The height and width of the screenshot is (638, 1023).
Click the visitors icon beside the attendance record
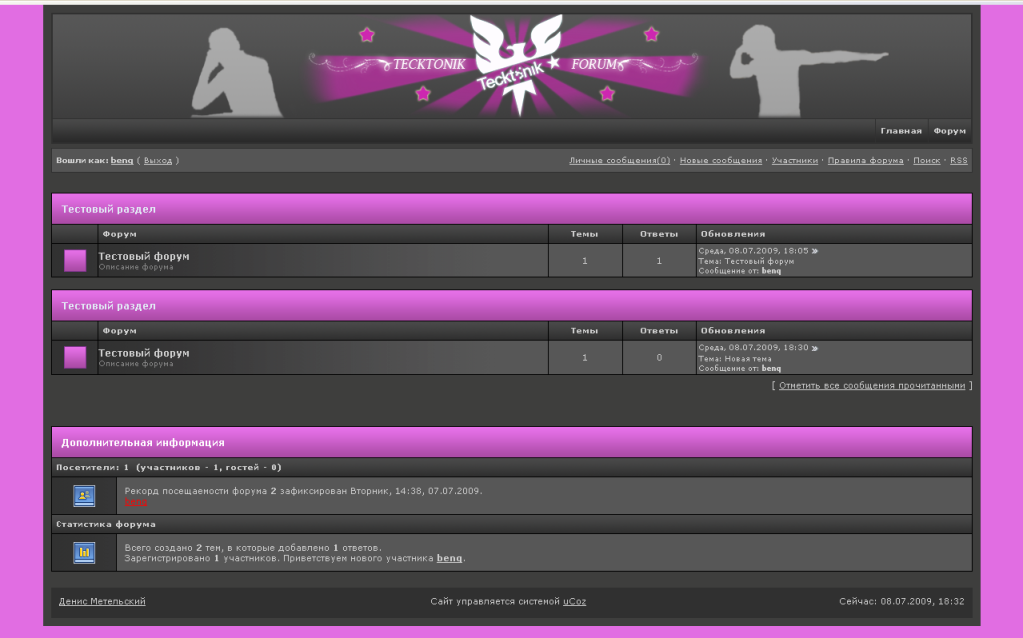coord(84,496)
